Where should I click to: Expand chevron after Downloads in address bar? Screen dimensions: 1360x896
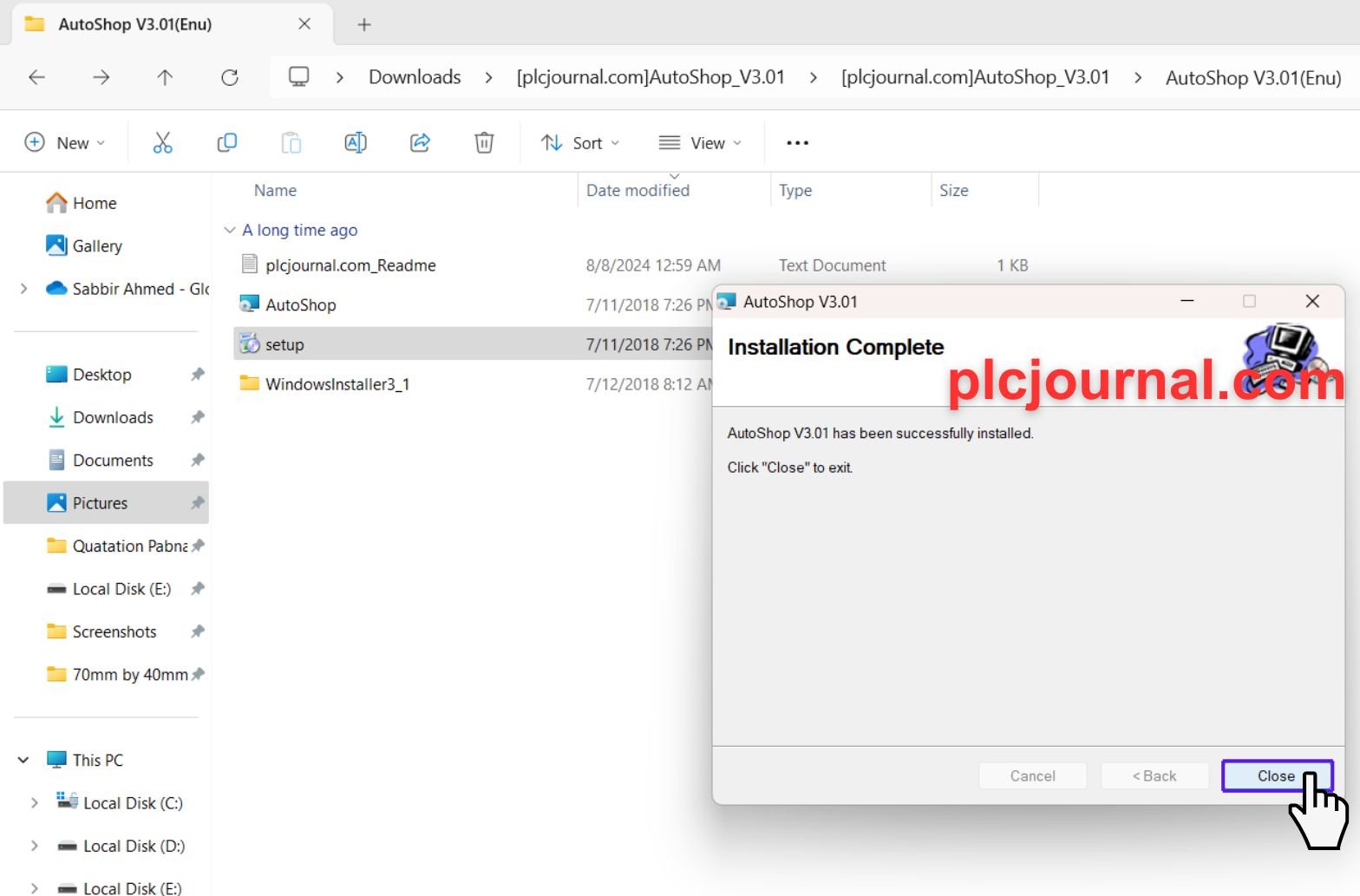click(489, 77)
